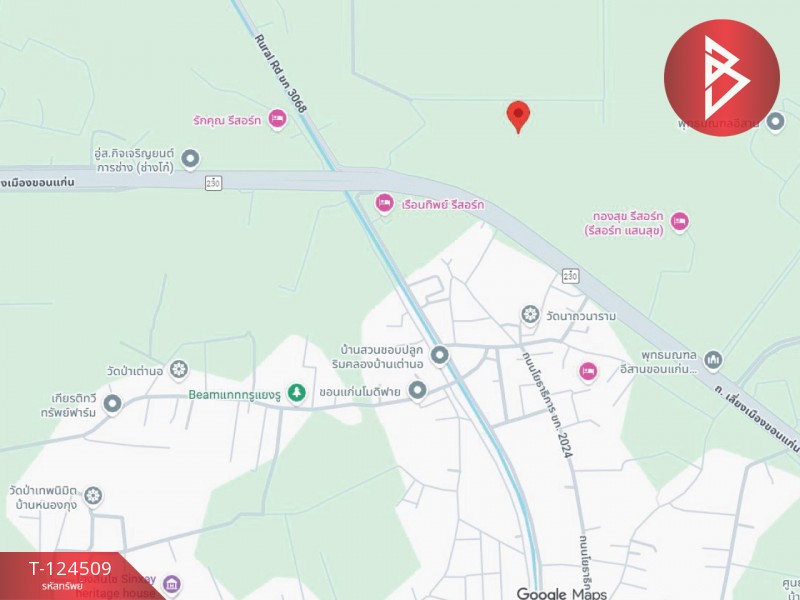Open the ขอนแก่นโมดิฟาย place marker
The height and width of the screenshot is (600, 800).
click(417, 391)
